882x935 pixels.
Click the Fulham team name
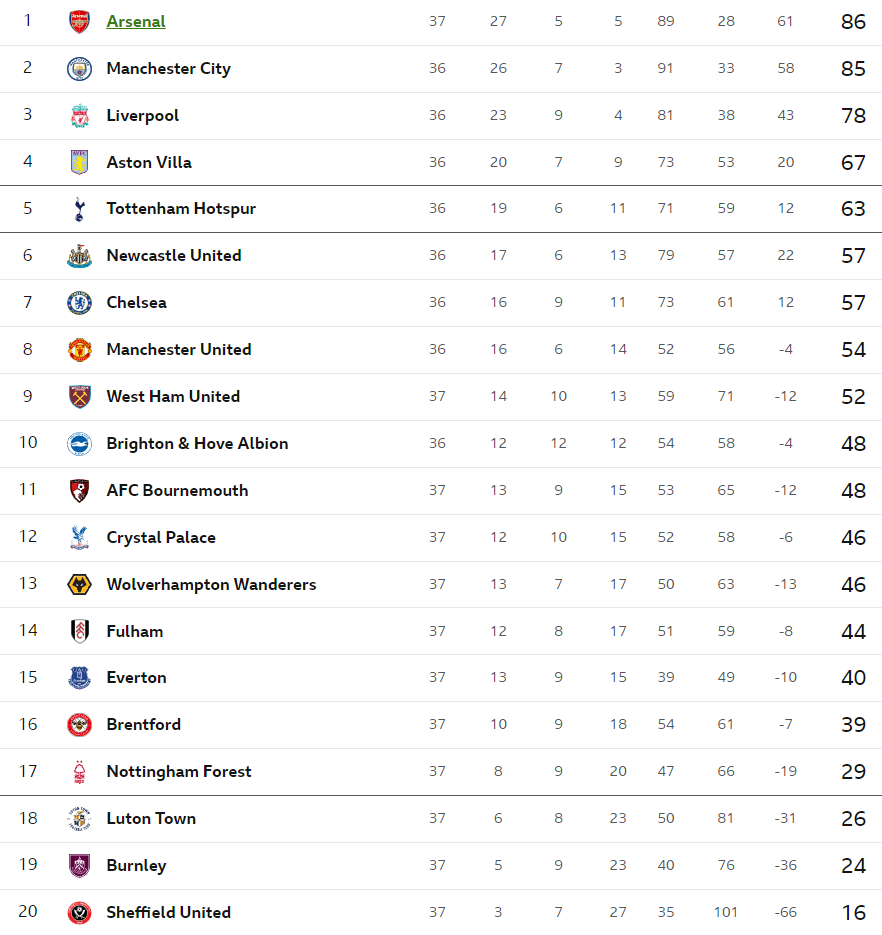point(135,631)
